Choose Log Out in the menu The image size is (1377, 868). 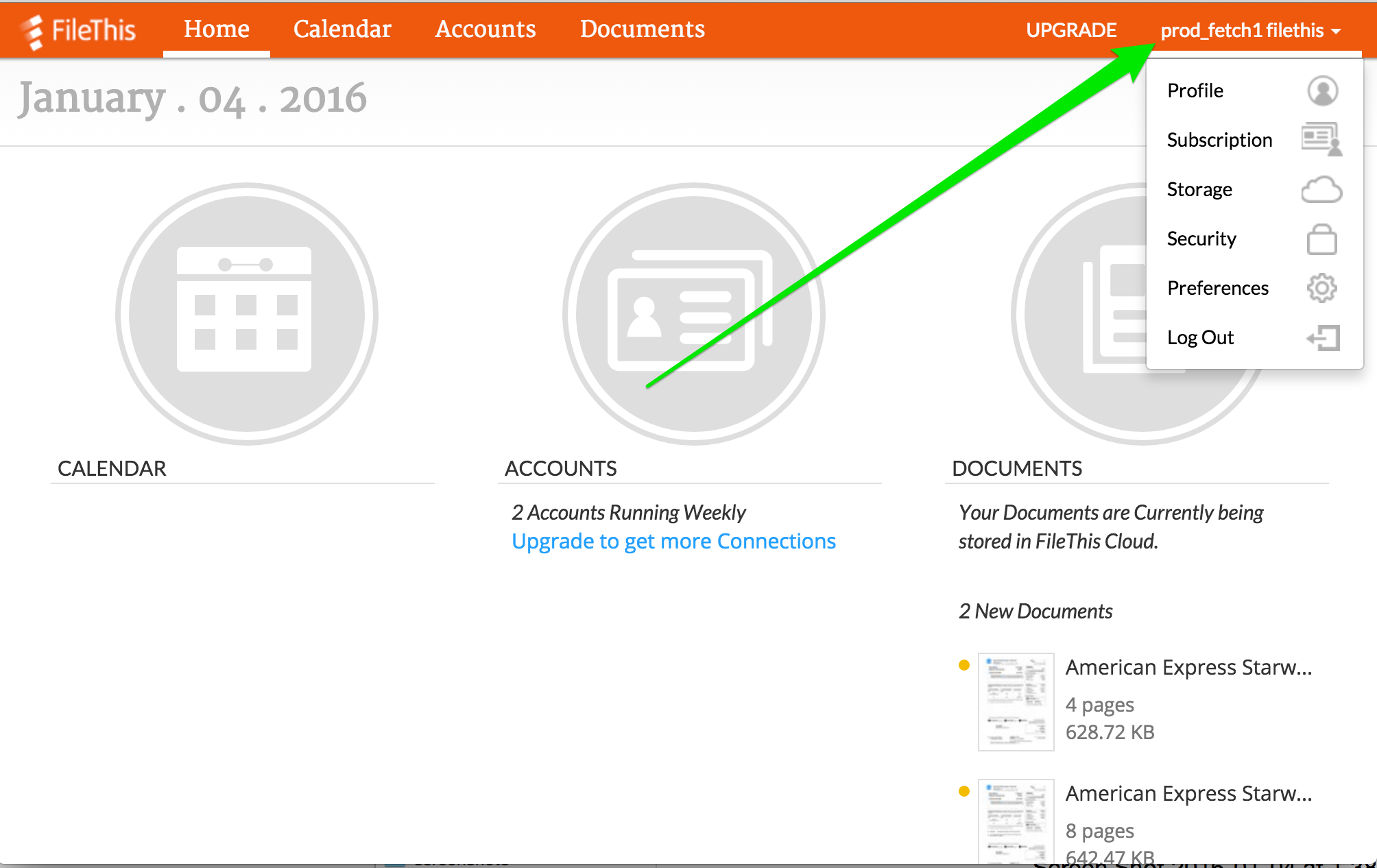click(x=1200, y=337)
